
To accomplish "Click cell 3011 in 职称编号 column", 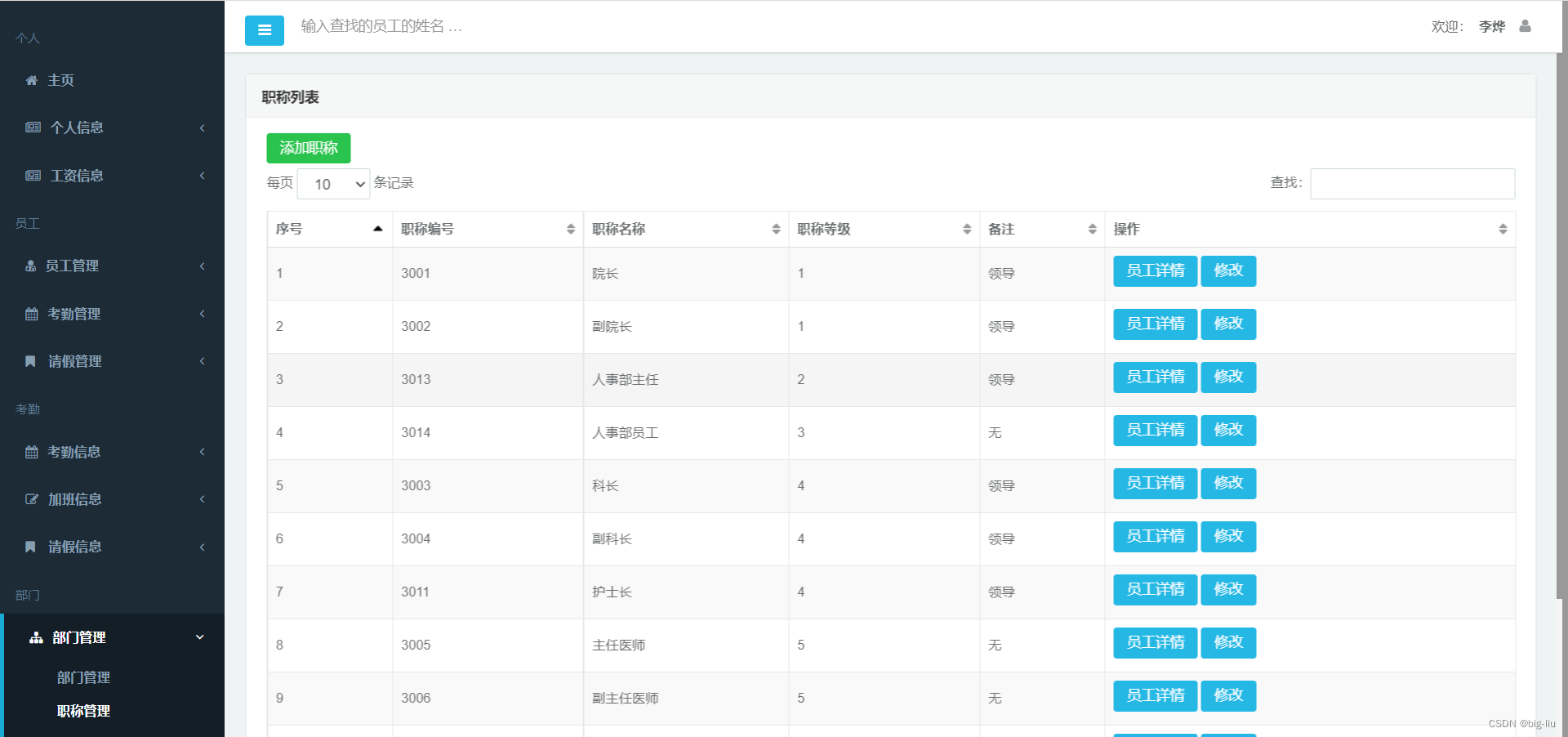I will 488,592.
